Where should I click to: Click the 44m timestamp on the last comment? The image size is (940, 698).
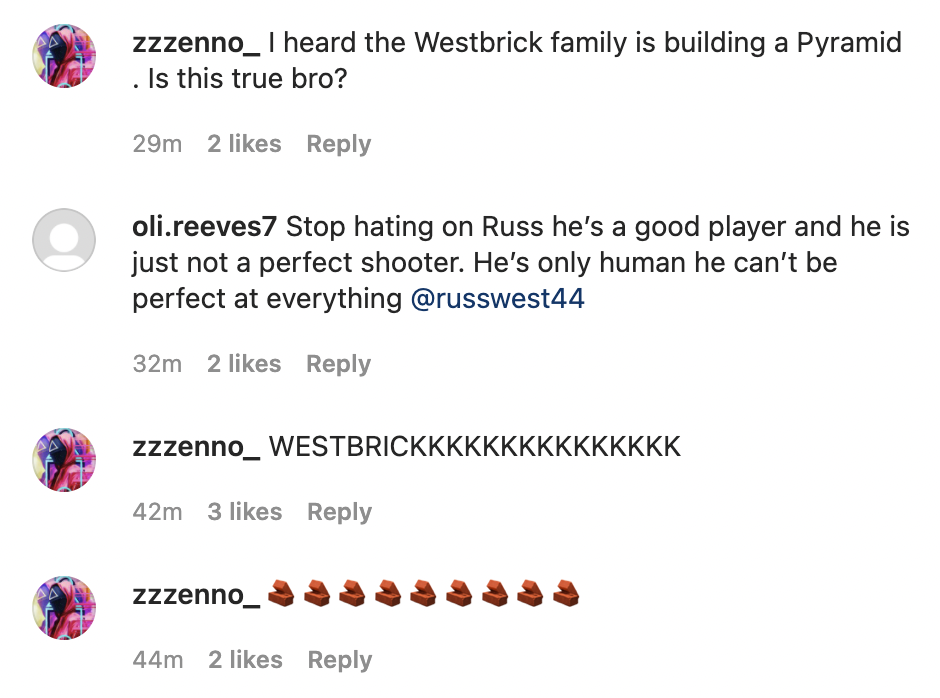(158, 660)
